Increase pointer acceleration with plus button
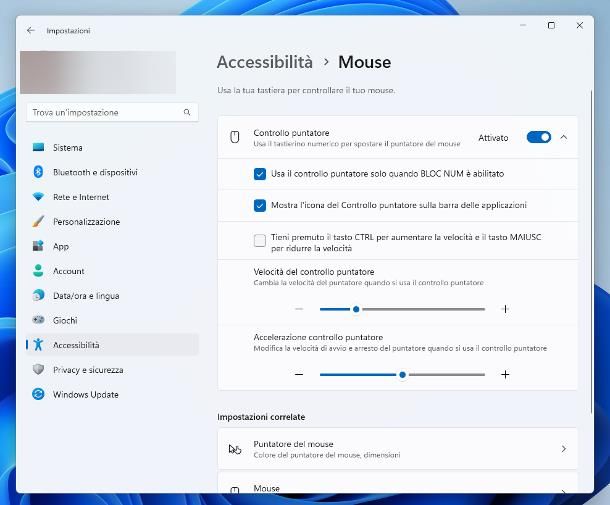The width and height of the screenshot is (610, 505). (x=505, y=375)
